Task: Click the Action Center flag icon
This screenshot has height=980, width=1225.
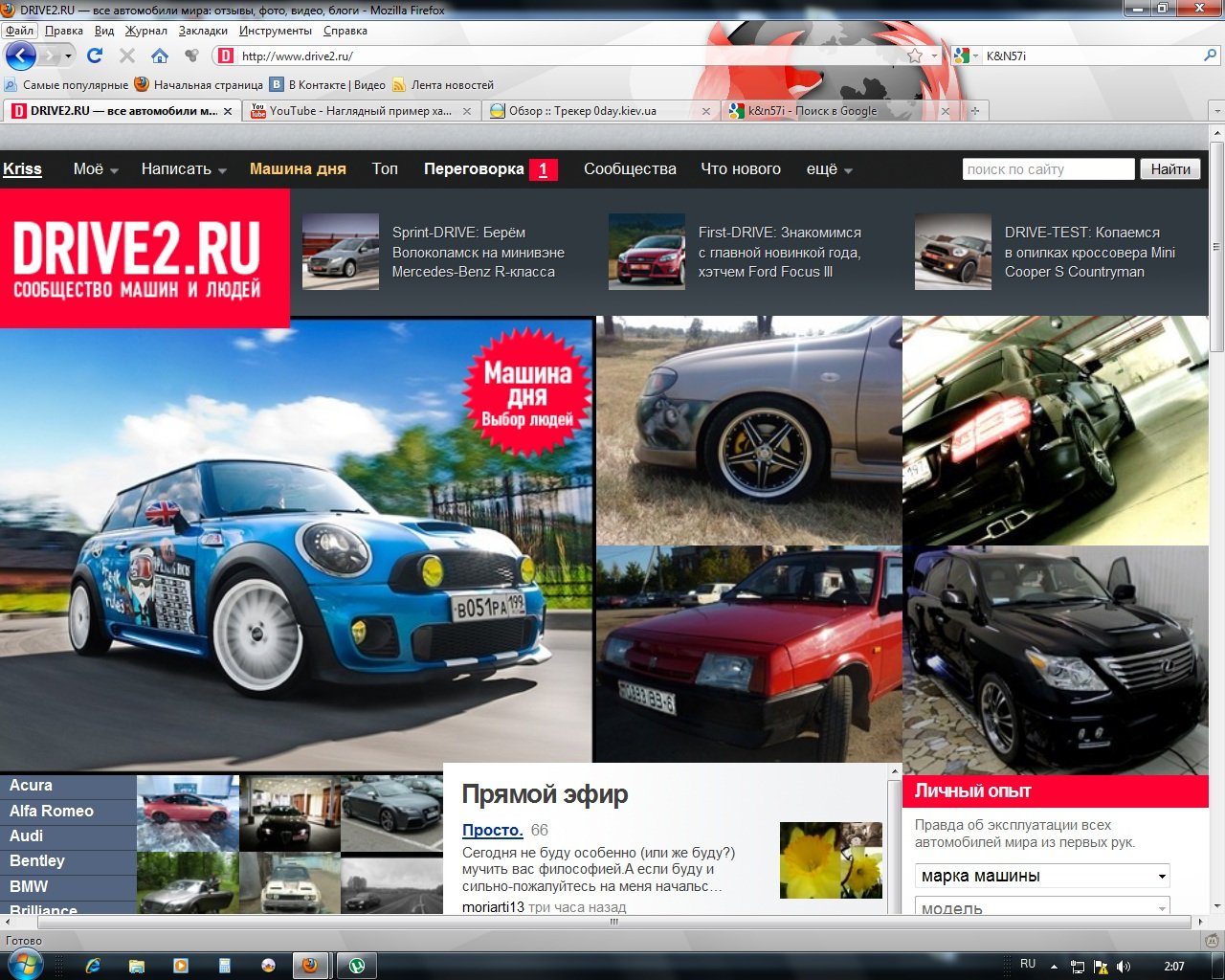Action: pyautogui.click(x=1101, y=967)
